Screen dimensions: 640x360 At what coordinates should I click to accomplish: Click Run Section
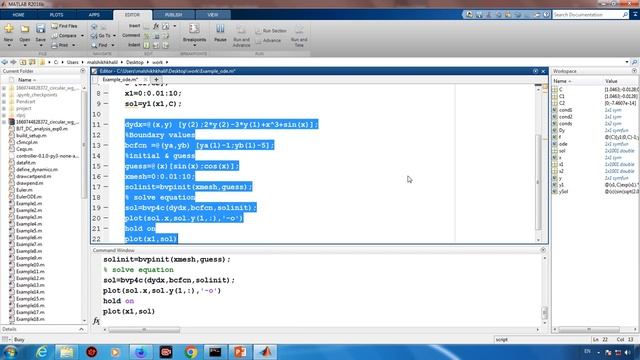tap(271, 31)
